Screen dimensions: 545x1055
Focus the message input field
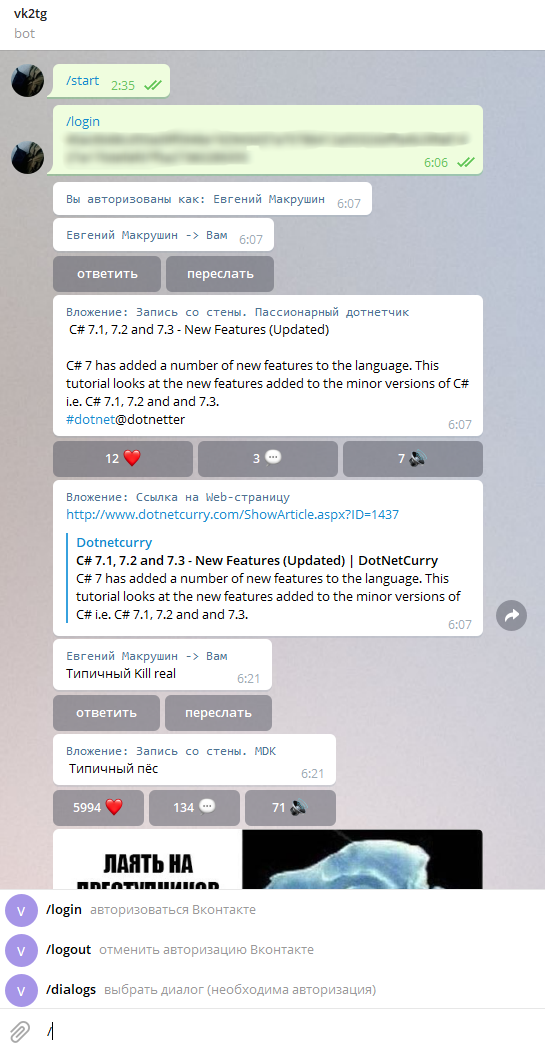[289, 1031]
